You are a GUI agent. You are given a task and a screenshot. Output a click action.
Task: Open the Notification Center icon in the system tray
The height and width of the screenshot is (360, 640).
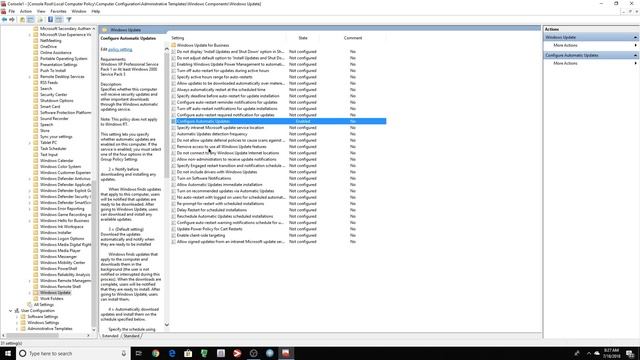point(631,353)
